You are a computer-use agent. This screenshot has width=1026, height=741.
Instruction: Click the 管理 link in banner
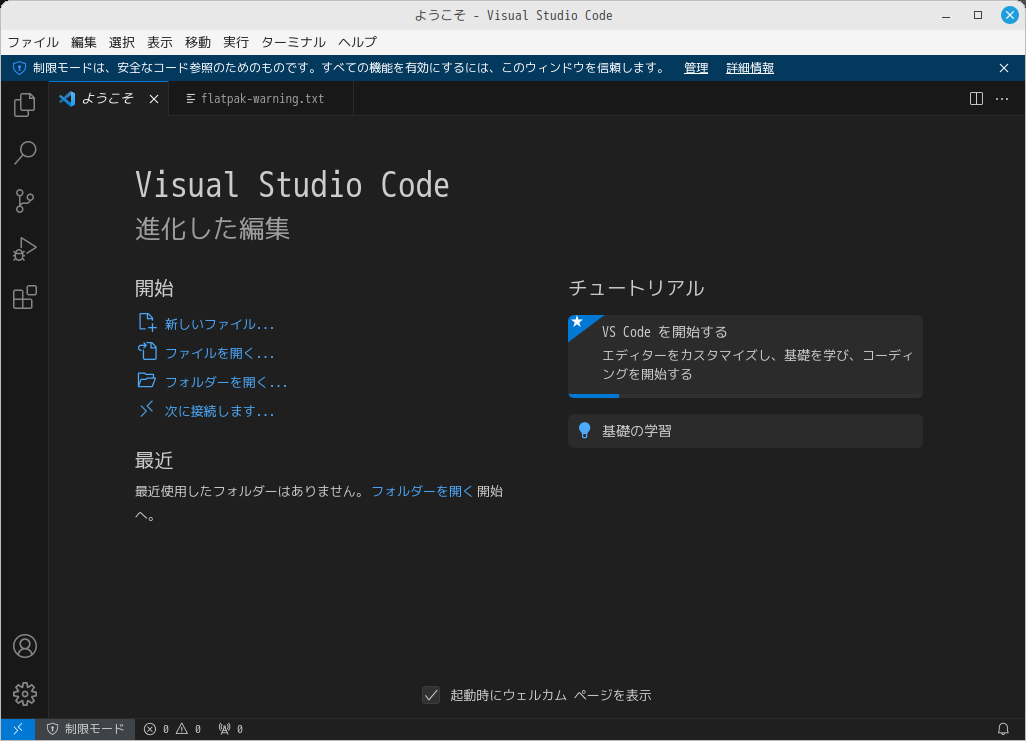[696, 68]
